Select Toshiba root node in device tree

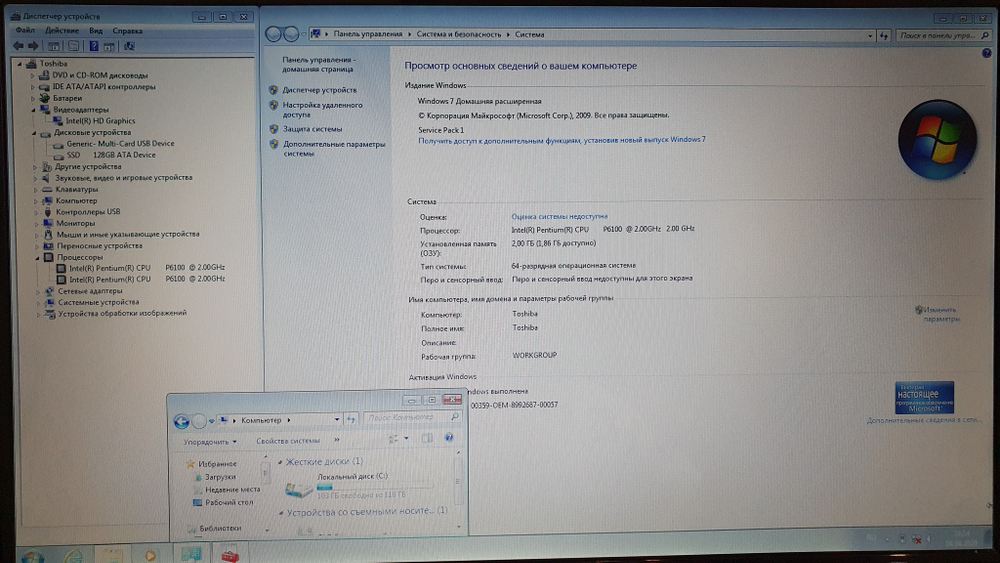tap(47, 64)
